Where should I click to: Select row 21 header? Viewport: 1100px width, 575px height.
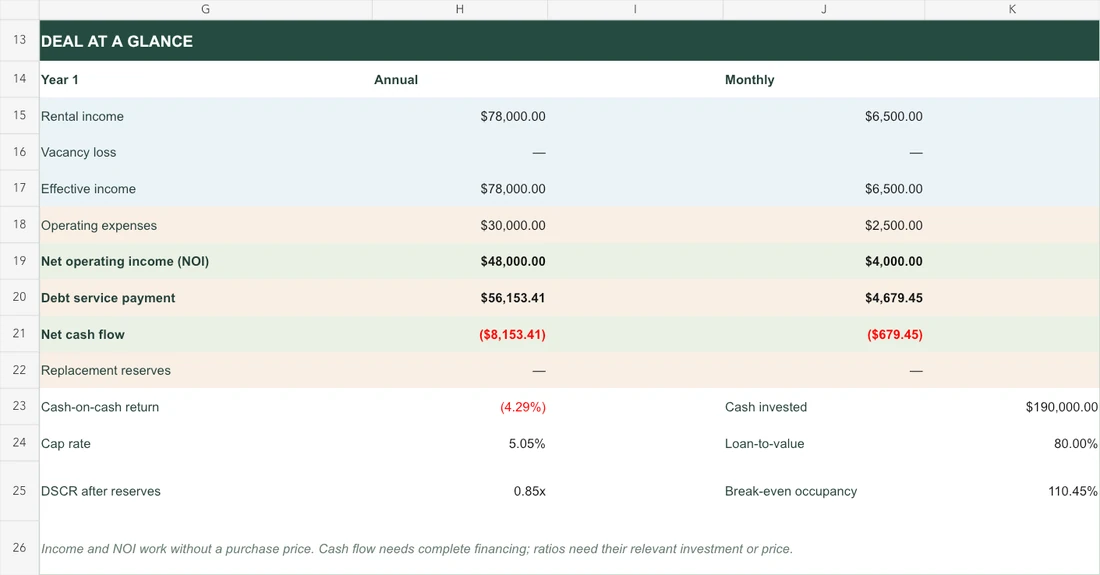(20, 334)
